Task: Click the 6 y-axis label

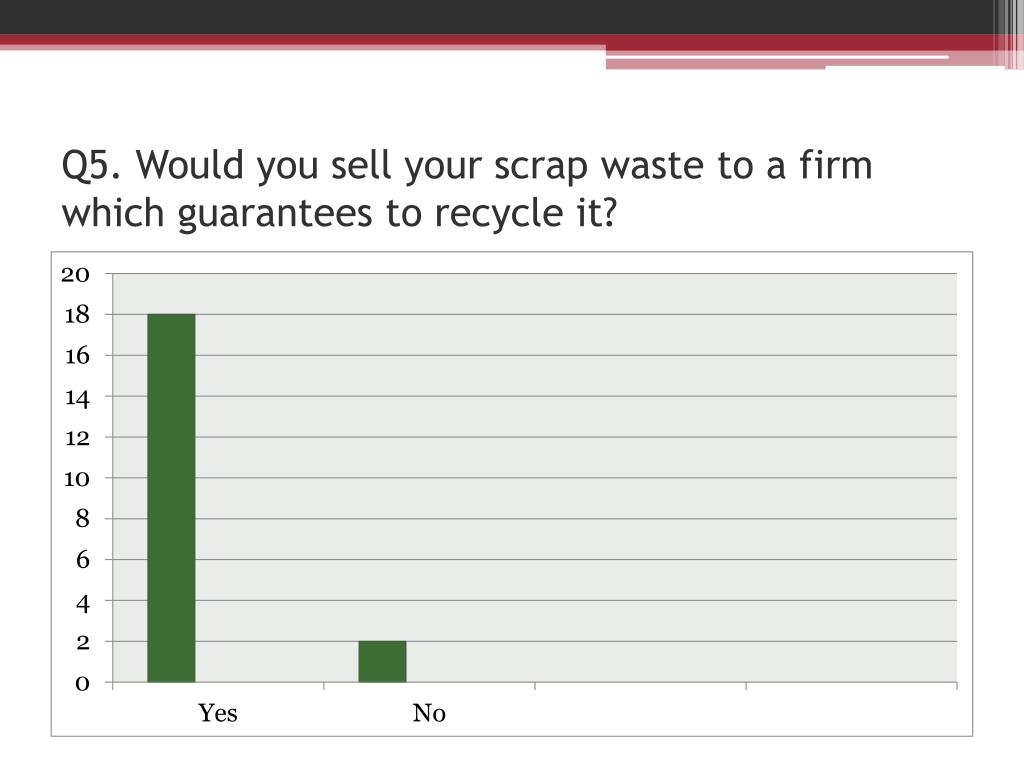Action: click(x=82, y=560)
